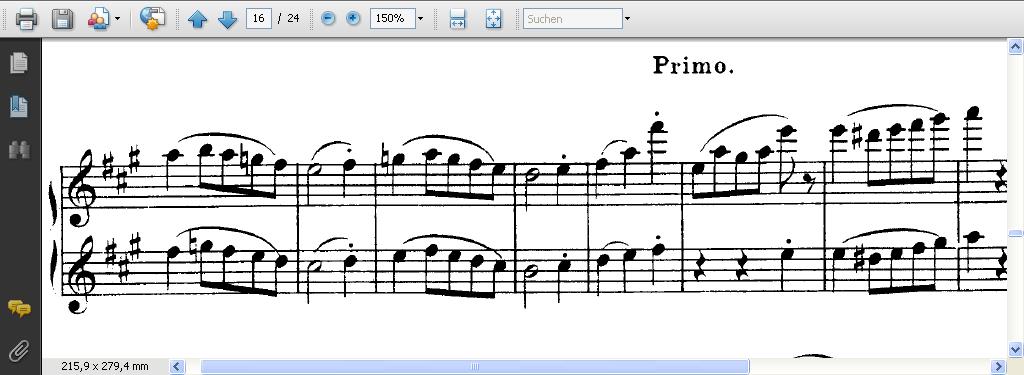The height and width of the screenshot is (375, 1024).
Task: Go to next page with down arrow
Action: tap(227, 19)
